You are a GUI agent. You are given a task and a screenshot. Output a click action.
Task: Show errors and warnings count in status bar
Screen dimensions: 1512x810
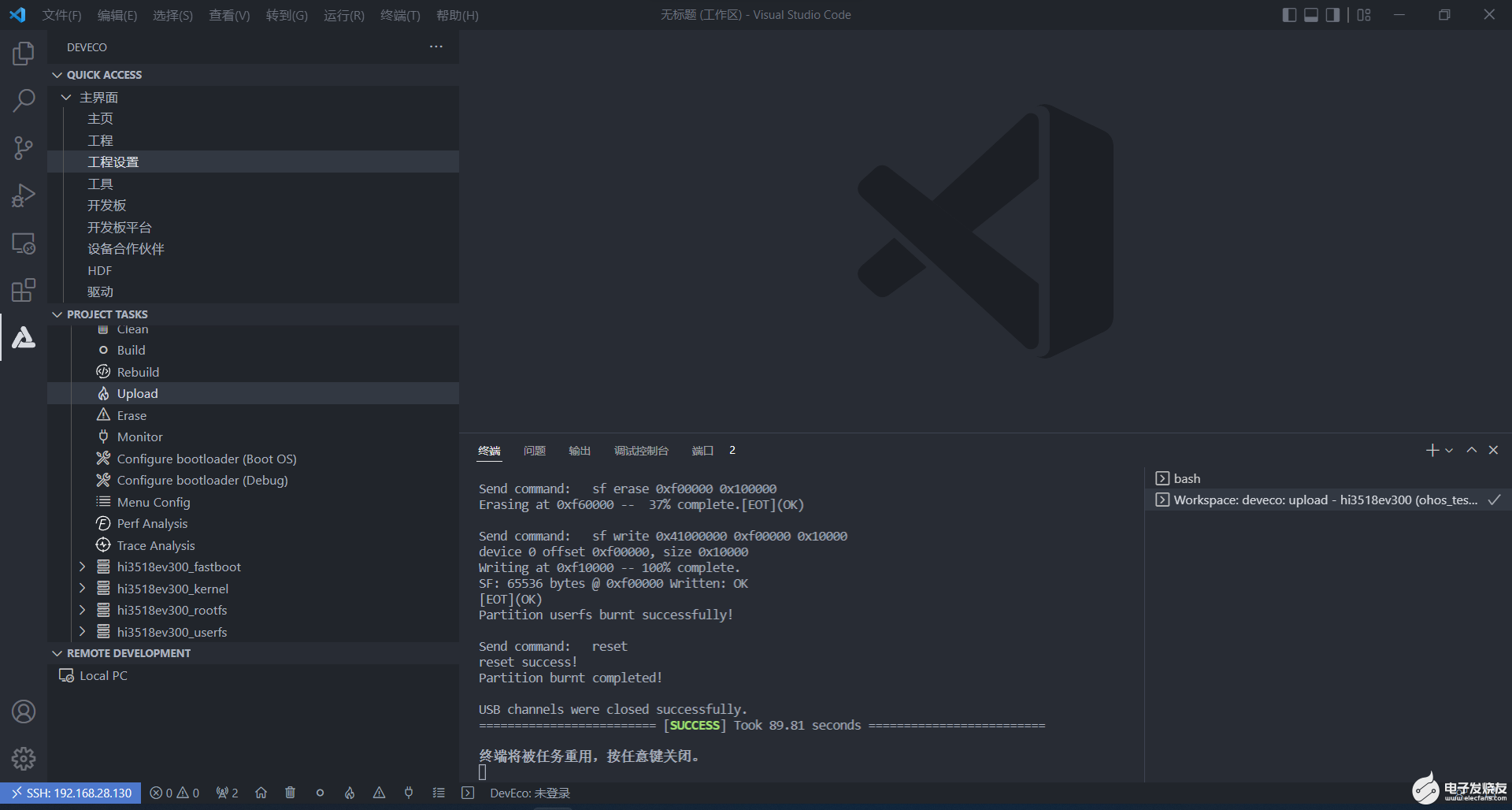click(x=175, y=793)
